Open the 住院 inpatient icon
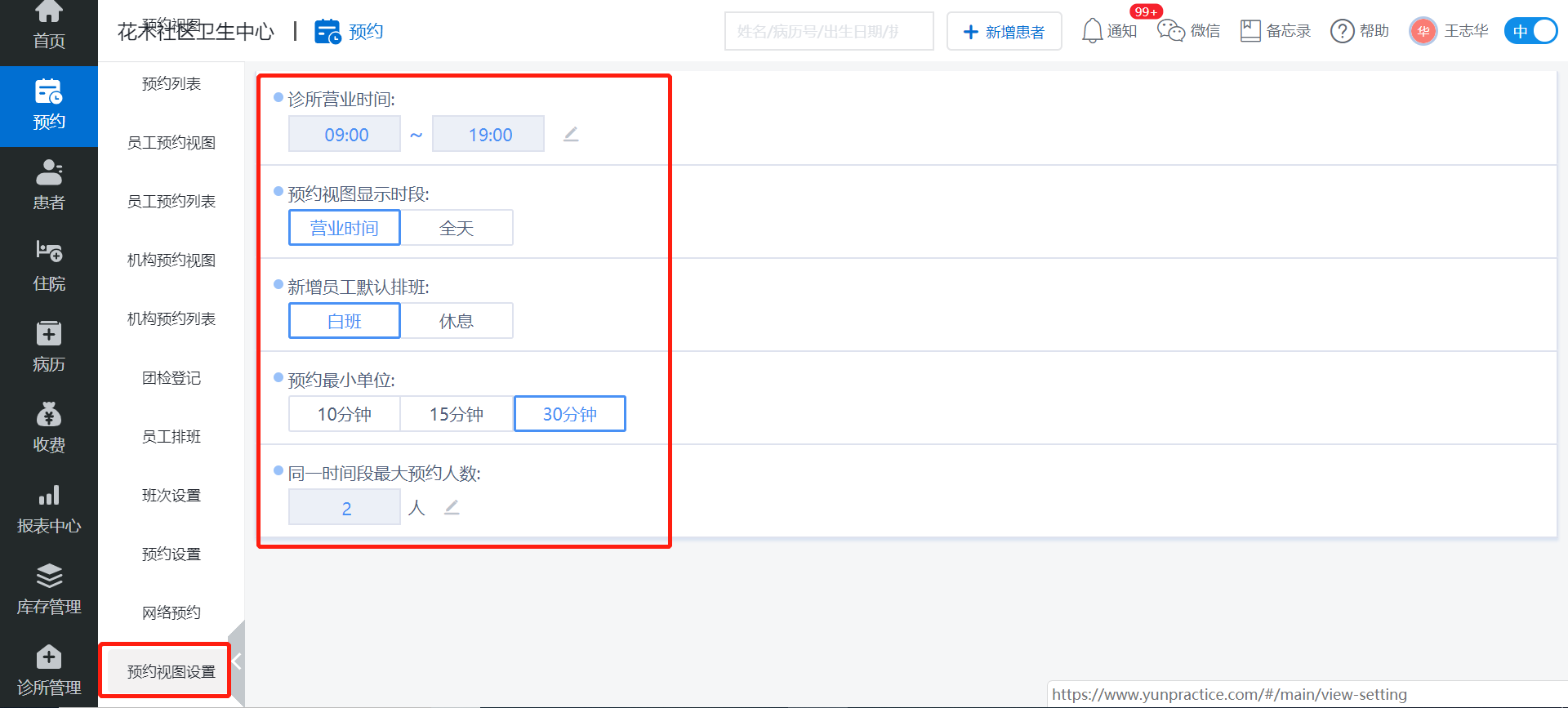This screenshot has width=1568, height=708. point(49,252)
